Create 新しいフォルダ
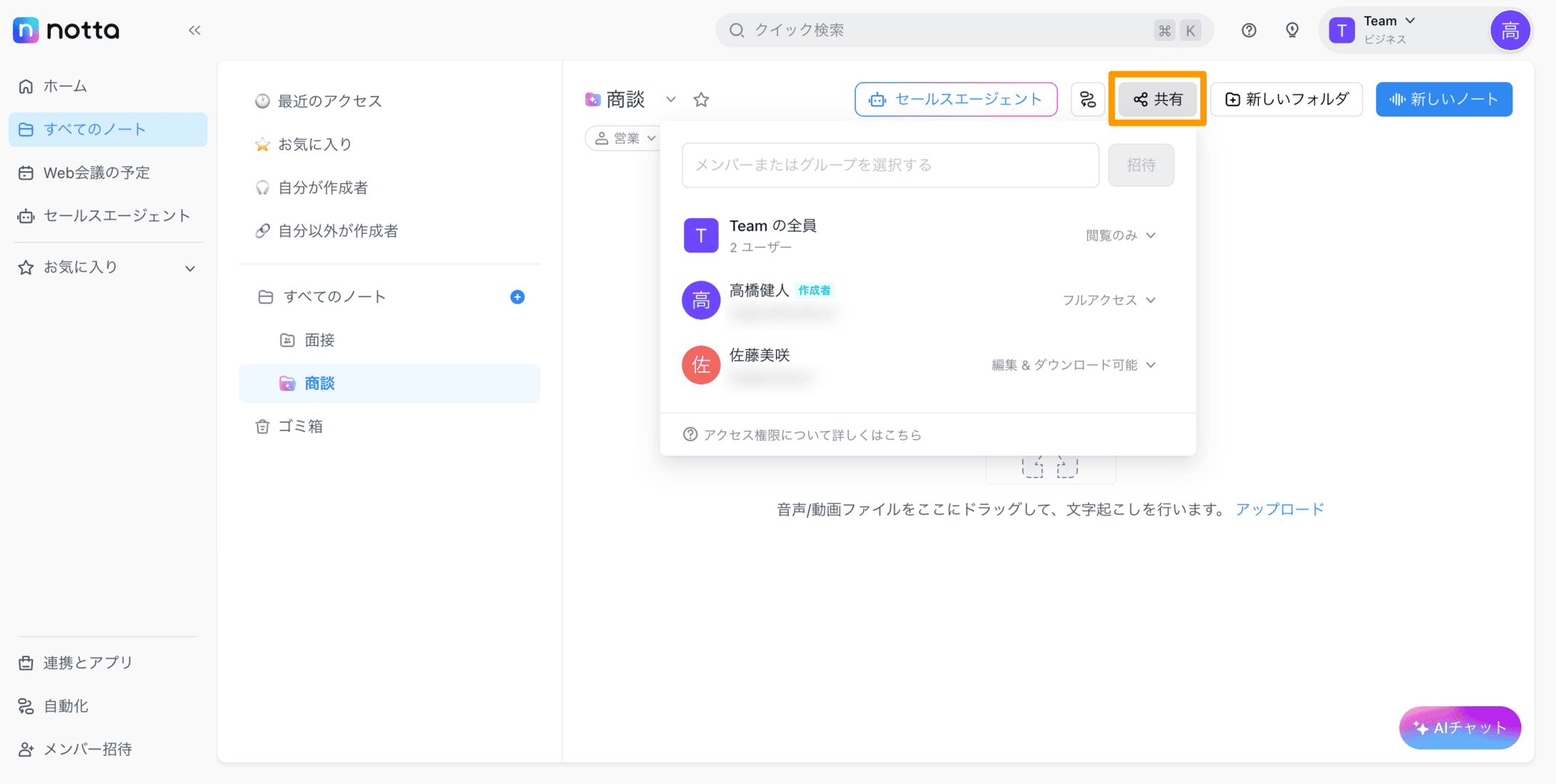Viewport: 1556px width, 784px height. click(1286, 99)
